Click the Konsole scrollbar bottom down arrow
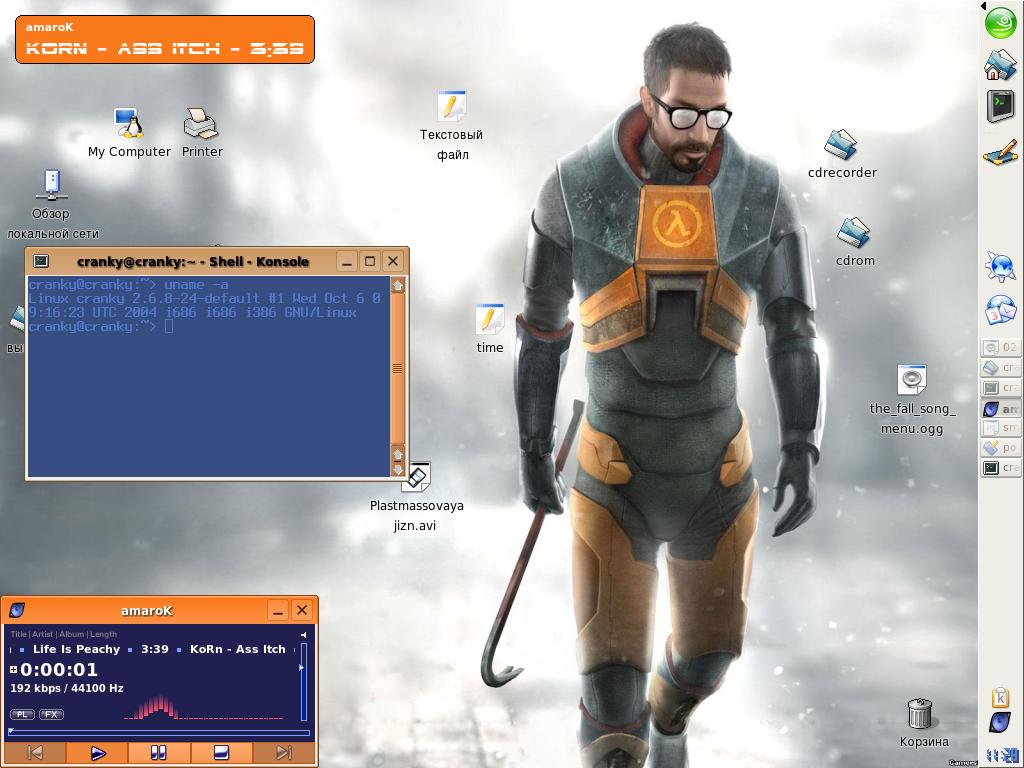 [x=398, y=469]
